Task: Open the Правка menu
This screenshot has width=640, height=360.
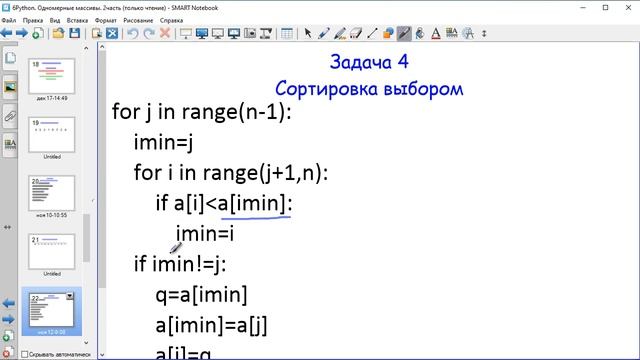Action: [x=33, y=20]
